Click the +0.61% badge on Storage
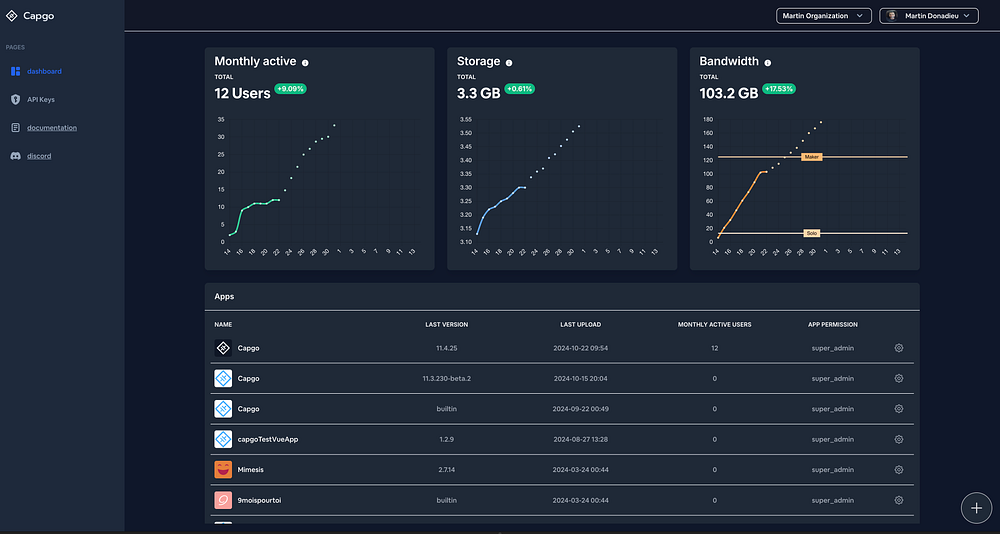This screenshot has height=534, width=1000. point(520,89)
